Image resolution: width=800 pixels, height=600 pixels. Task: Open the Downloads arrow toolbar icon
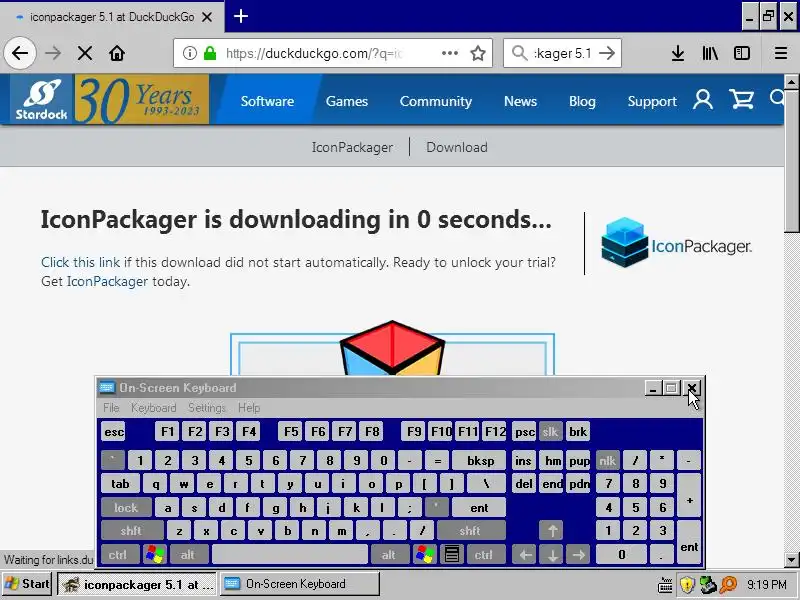pos(678,53)
